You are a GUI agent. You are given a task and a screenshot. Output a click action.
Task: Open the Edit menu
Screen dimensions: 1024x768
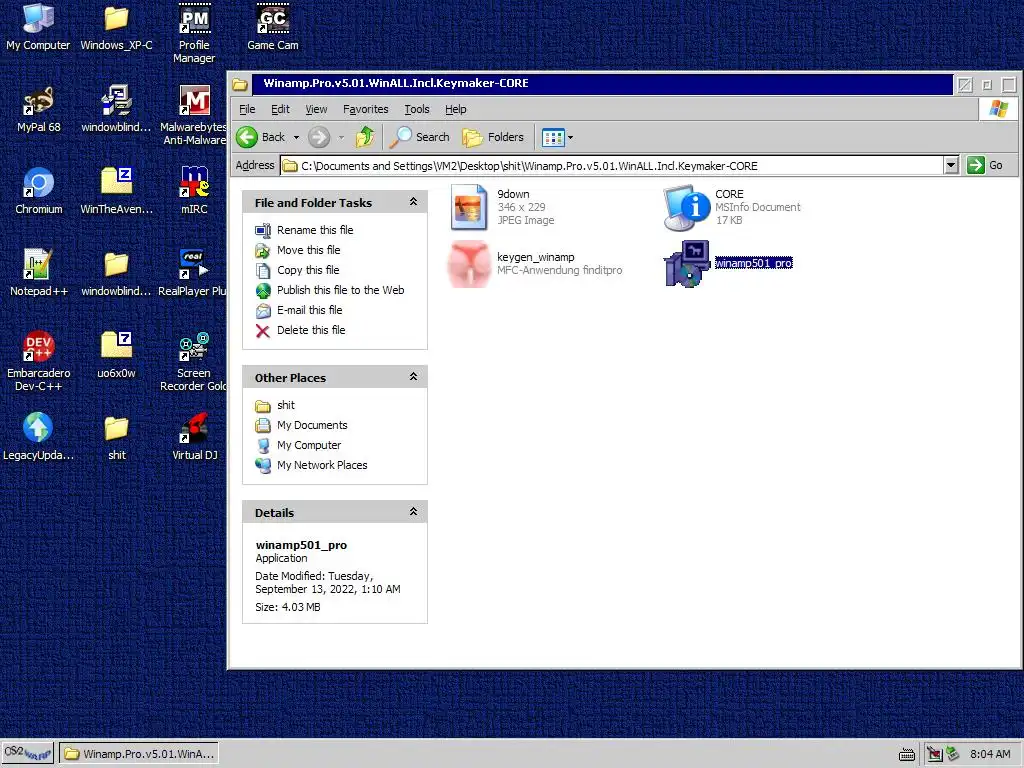point(280,109)
